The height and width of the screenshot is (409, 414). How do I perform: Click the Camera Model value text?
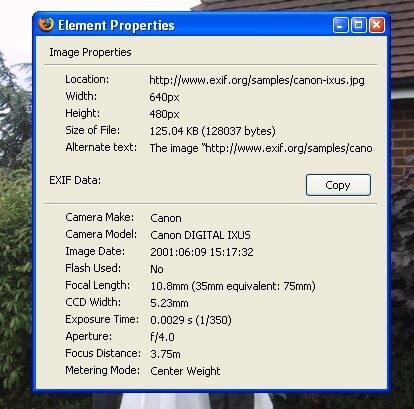click(200, 235)
